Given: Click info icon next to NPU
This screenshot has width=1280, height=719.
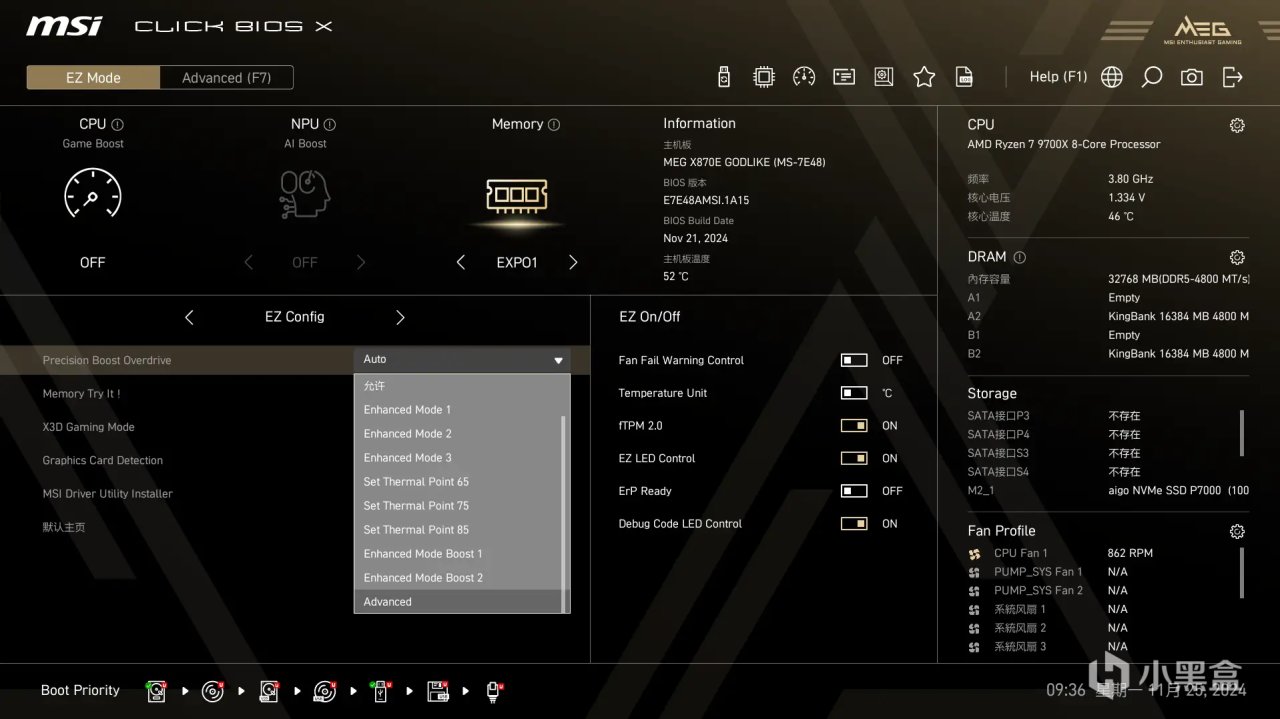Looking at the screenshot, I should point(330,125).
